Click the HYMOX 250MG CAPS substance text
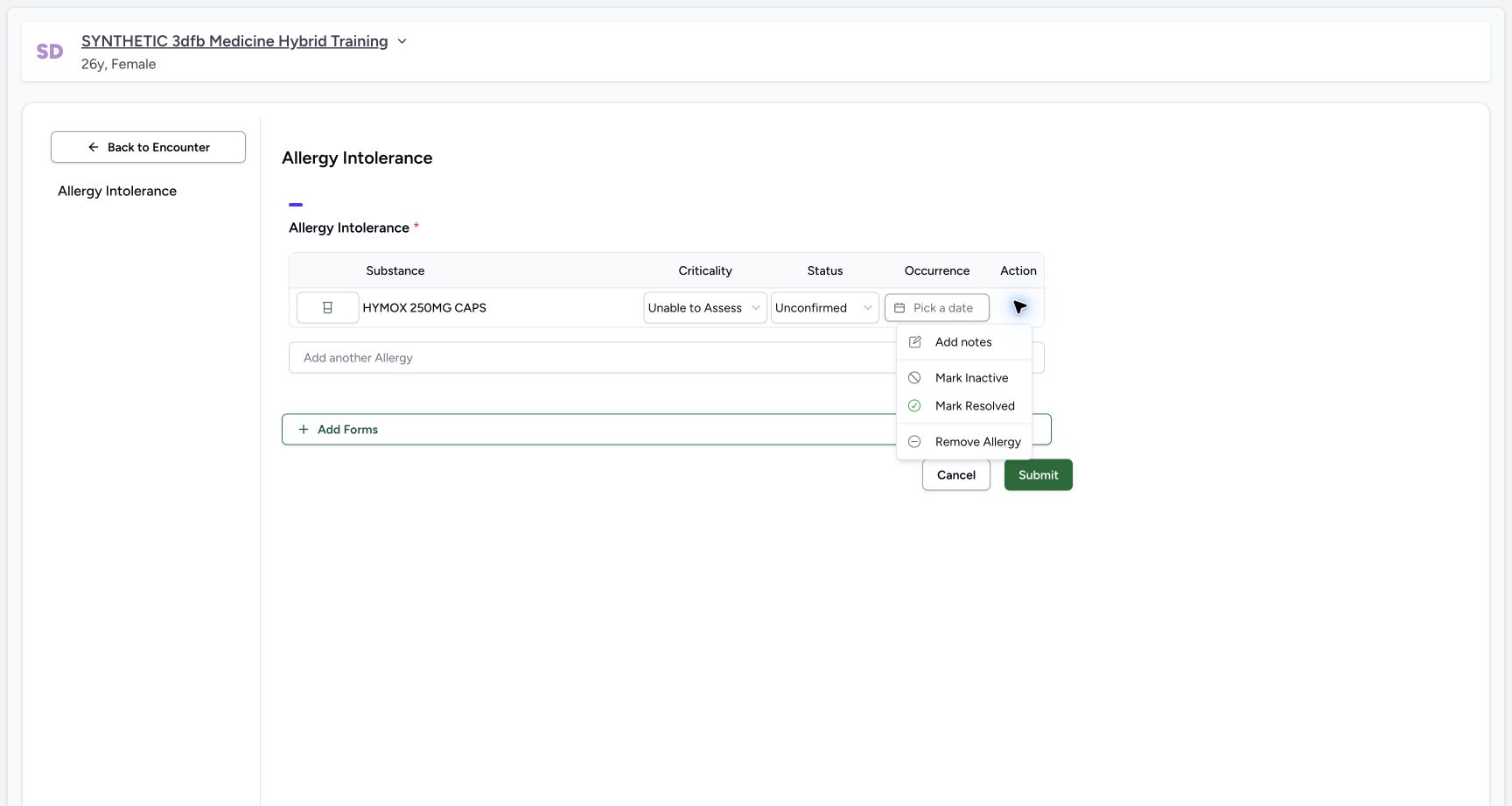 pyautogui.click(x=424, y=308)
